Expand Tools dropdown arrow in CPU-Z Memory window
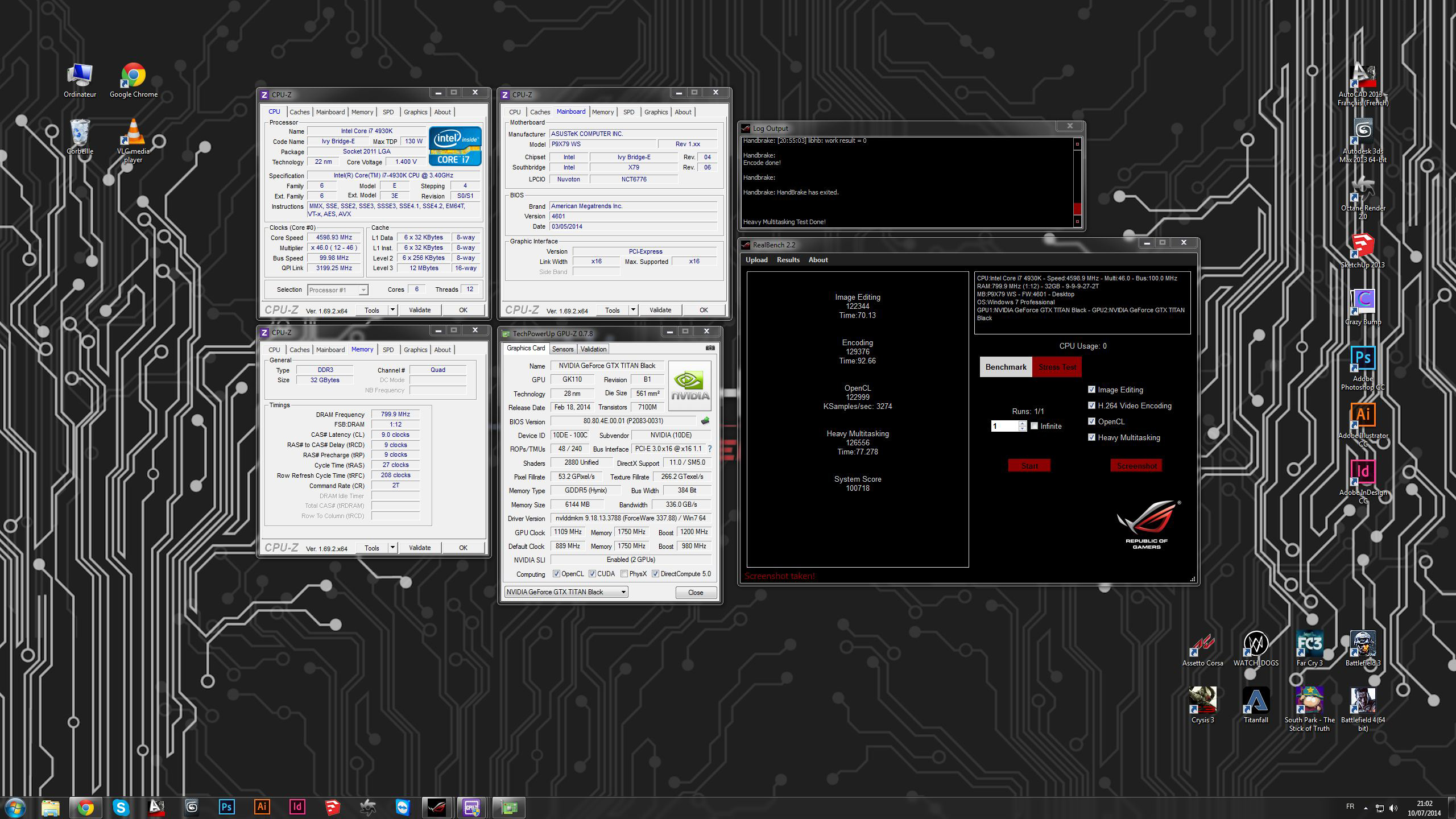This screenshot has height=819, width=1456. click(x=392, y=548)
